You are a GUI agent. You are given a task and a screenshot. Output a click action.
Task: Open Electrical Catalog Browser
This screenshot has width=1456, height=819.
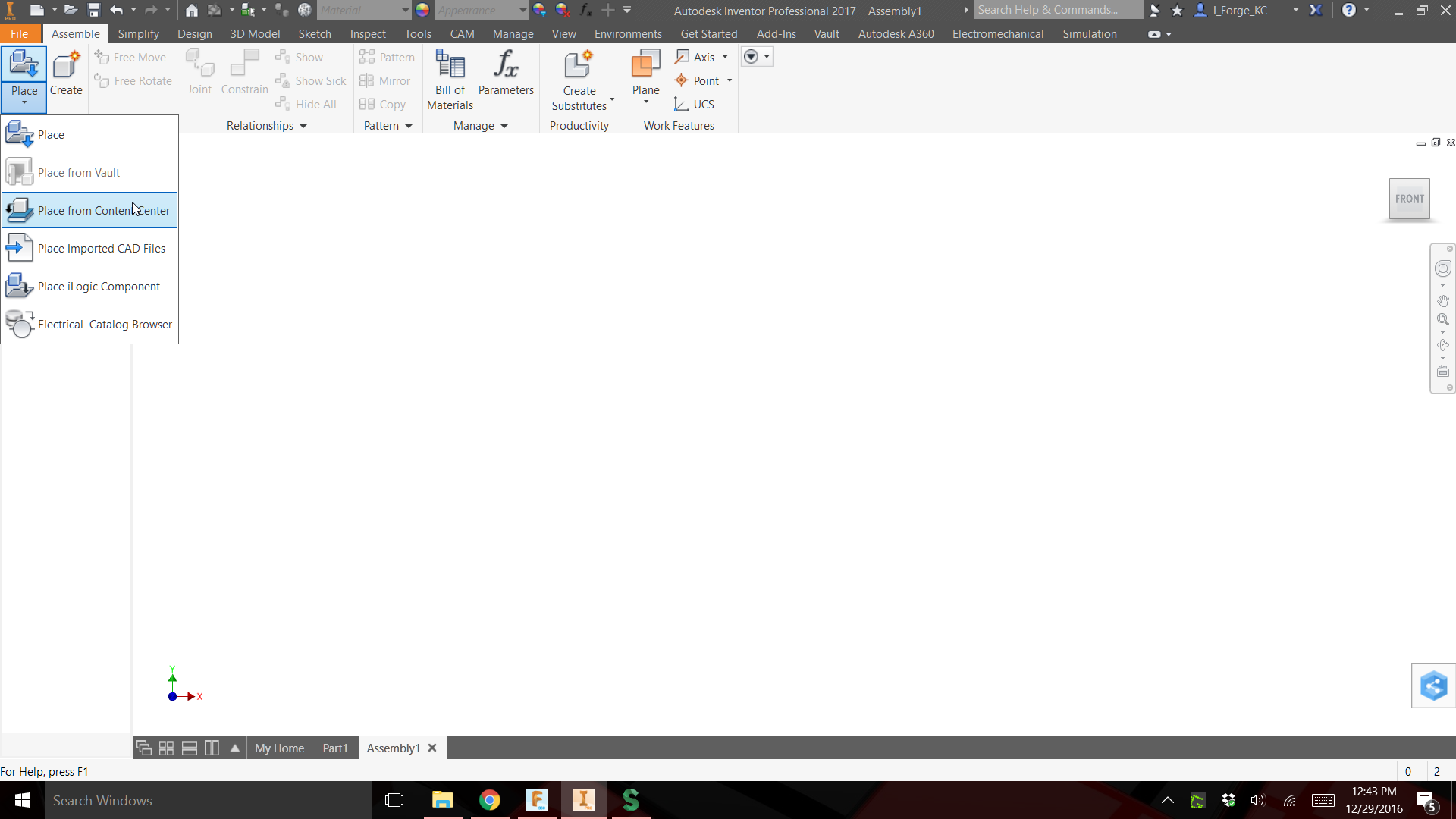(89, 324)
